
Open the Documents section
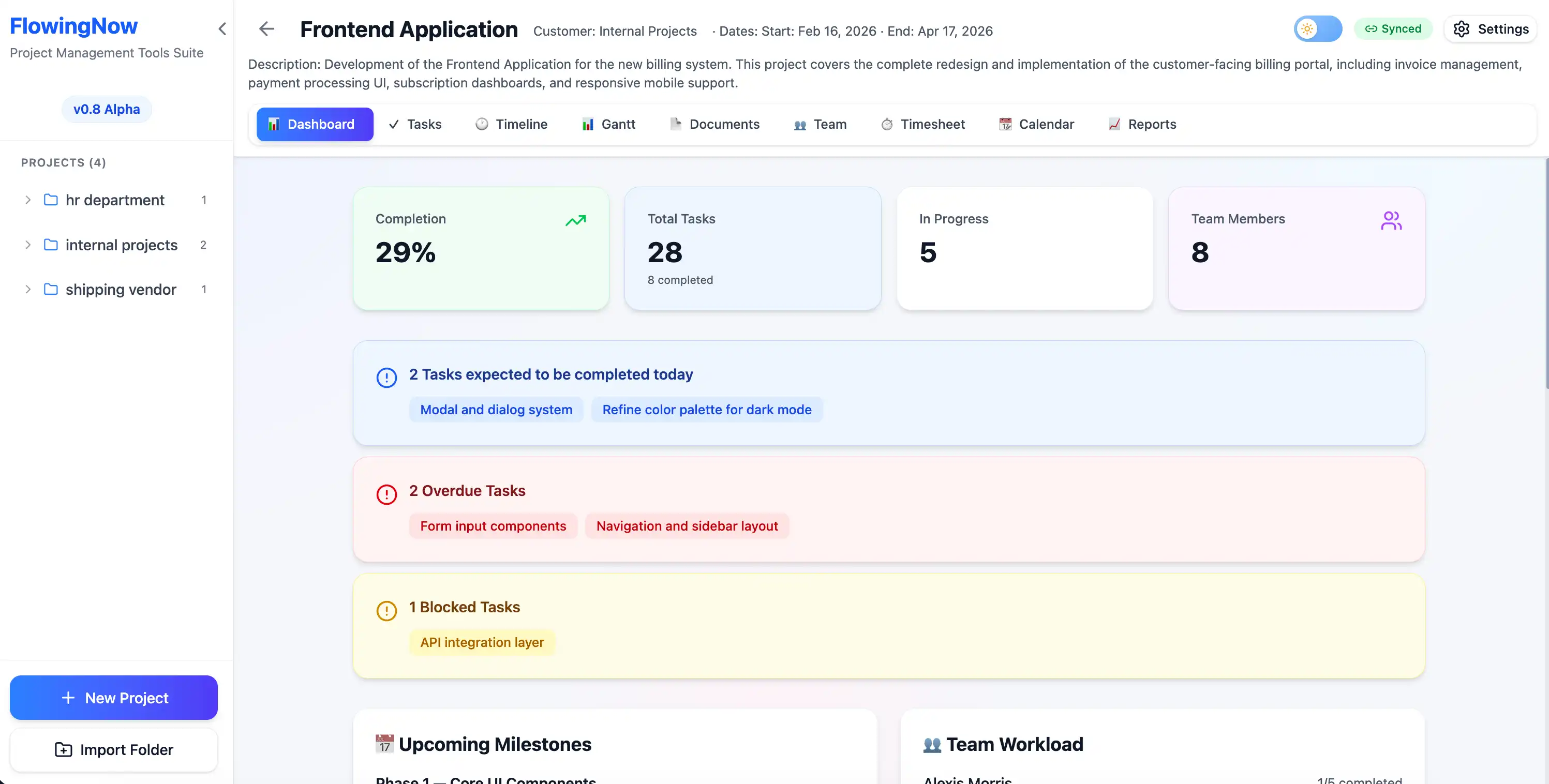715,124
